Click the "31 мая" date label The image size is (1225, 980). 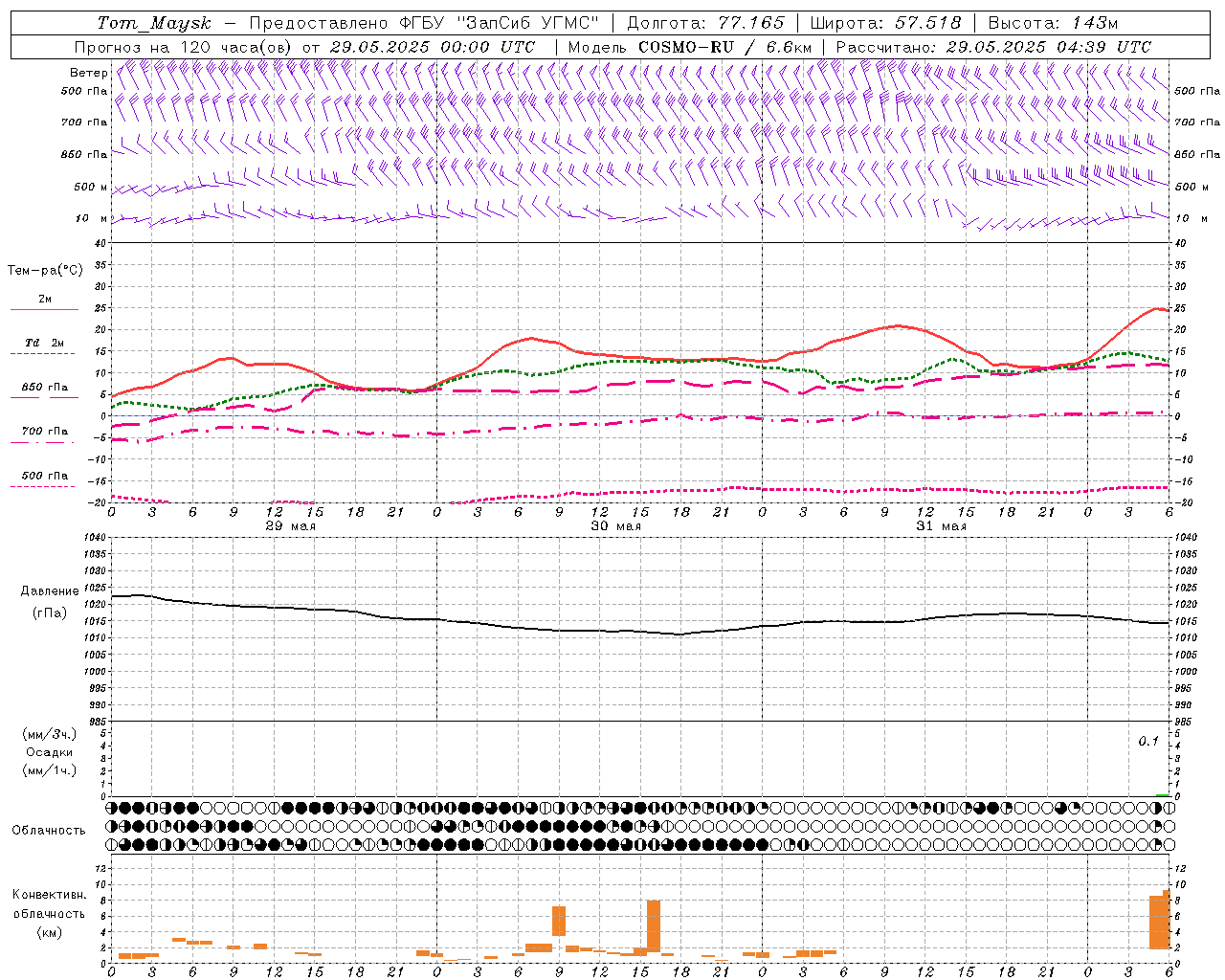941,526
